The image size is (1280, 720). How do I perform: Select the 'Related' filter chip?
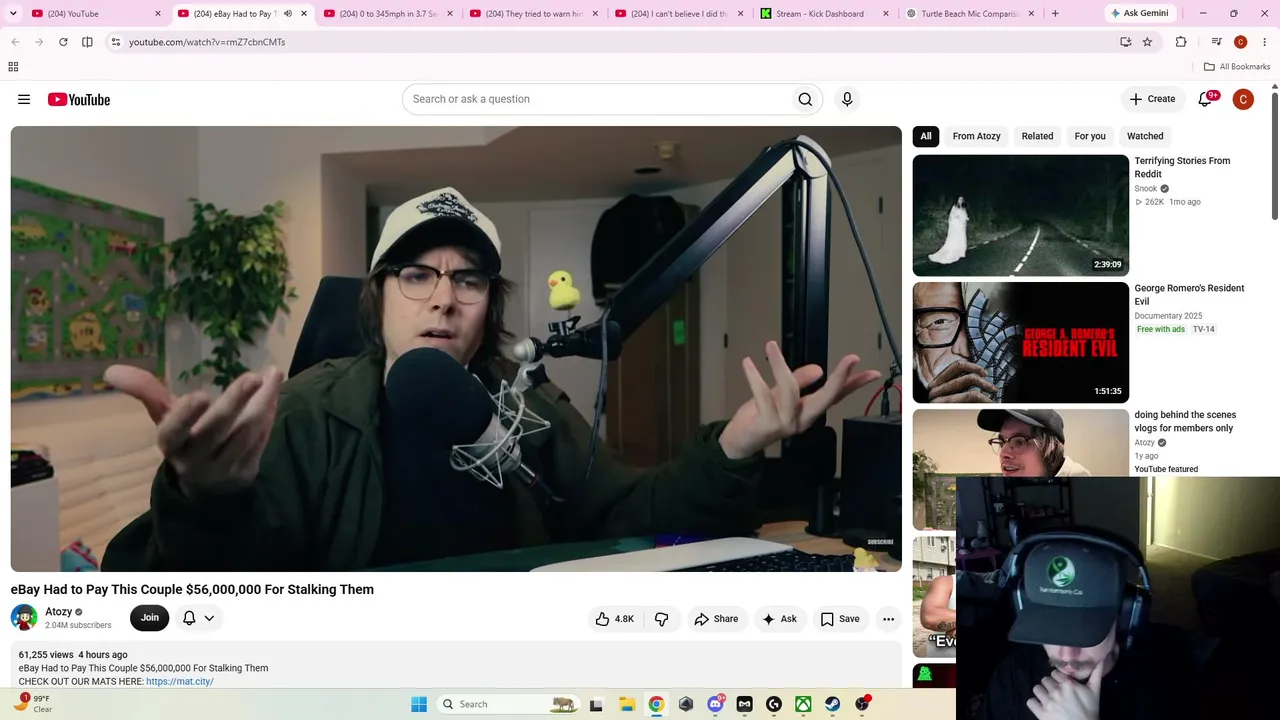[x=1037, y=136]
